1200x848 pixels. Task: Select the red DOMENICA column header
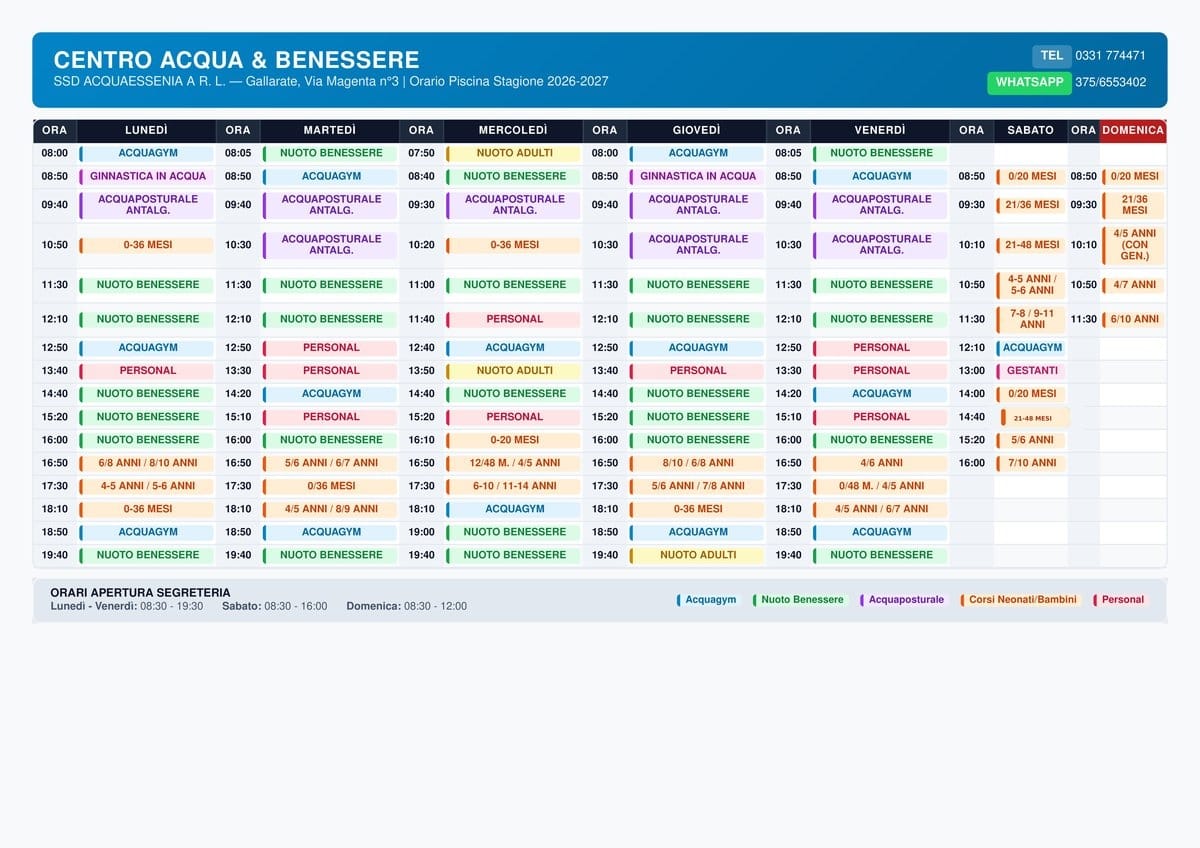[1133, 131]
